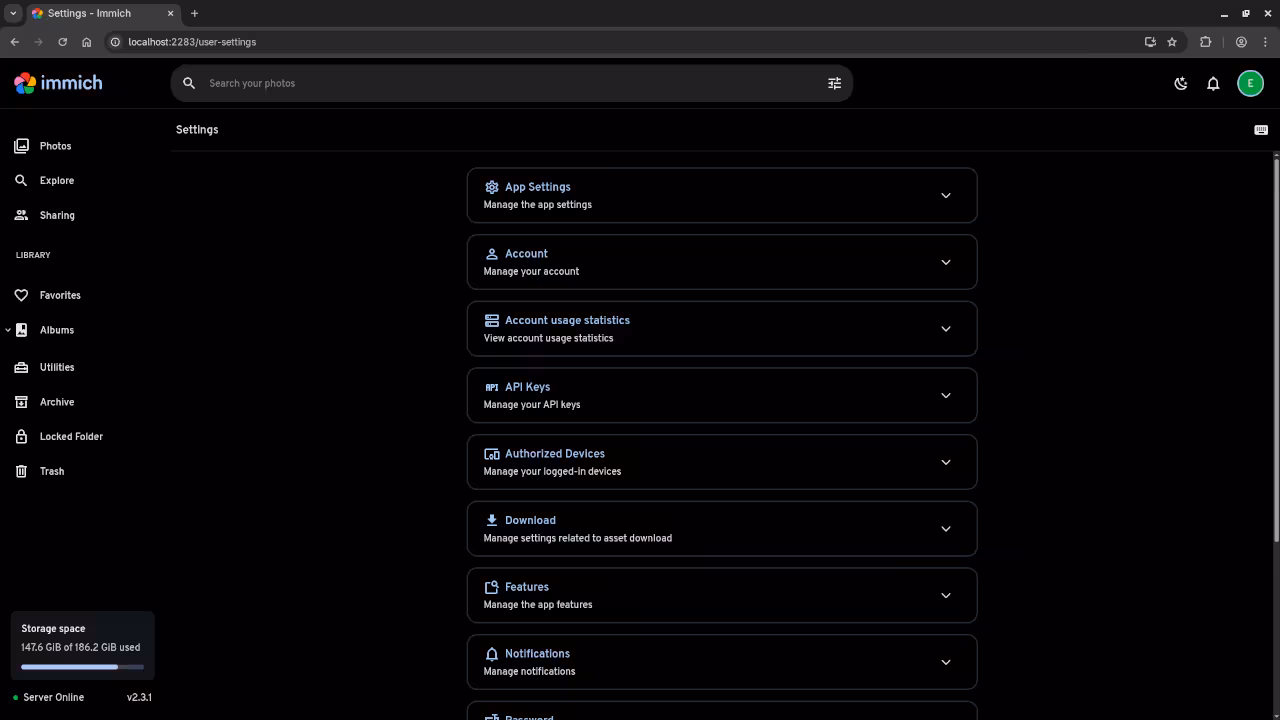
Task: Open the Settings - Immich browser tab
Action: [90, 13]
